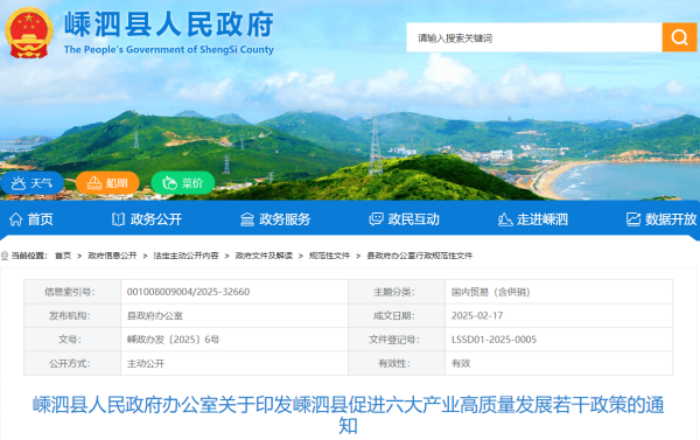Click the national emblem logo
Screen dimensions: 700x440
pyautogui.click(x=29, y=33)
